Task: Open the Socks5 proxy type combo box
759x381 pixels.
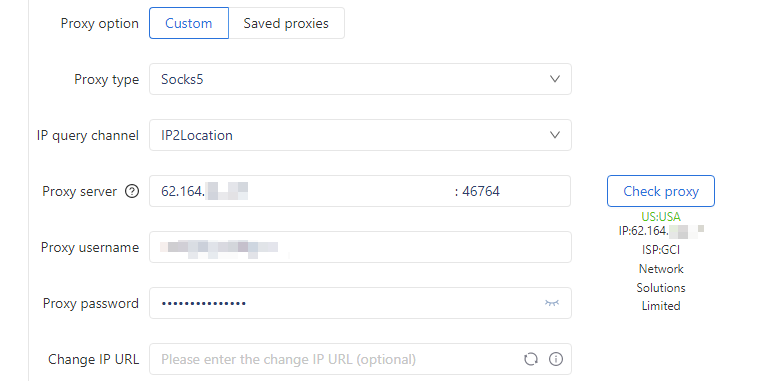Action: click(x=360, y=79)
